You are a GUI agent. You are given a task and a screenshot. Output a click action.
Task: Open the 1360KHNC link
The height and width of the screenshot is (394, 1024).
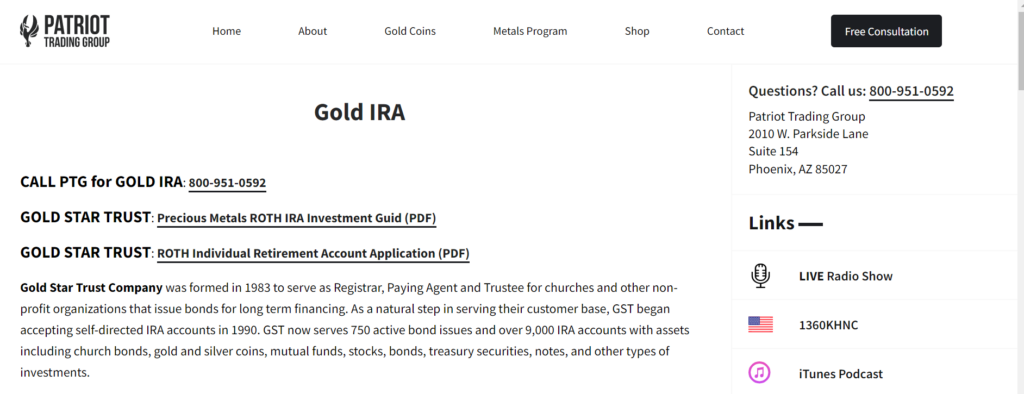coord(829,325)
